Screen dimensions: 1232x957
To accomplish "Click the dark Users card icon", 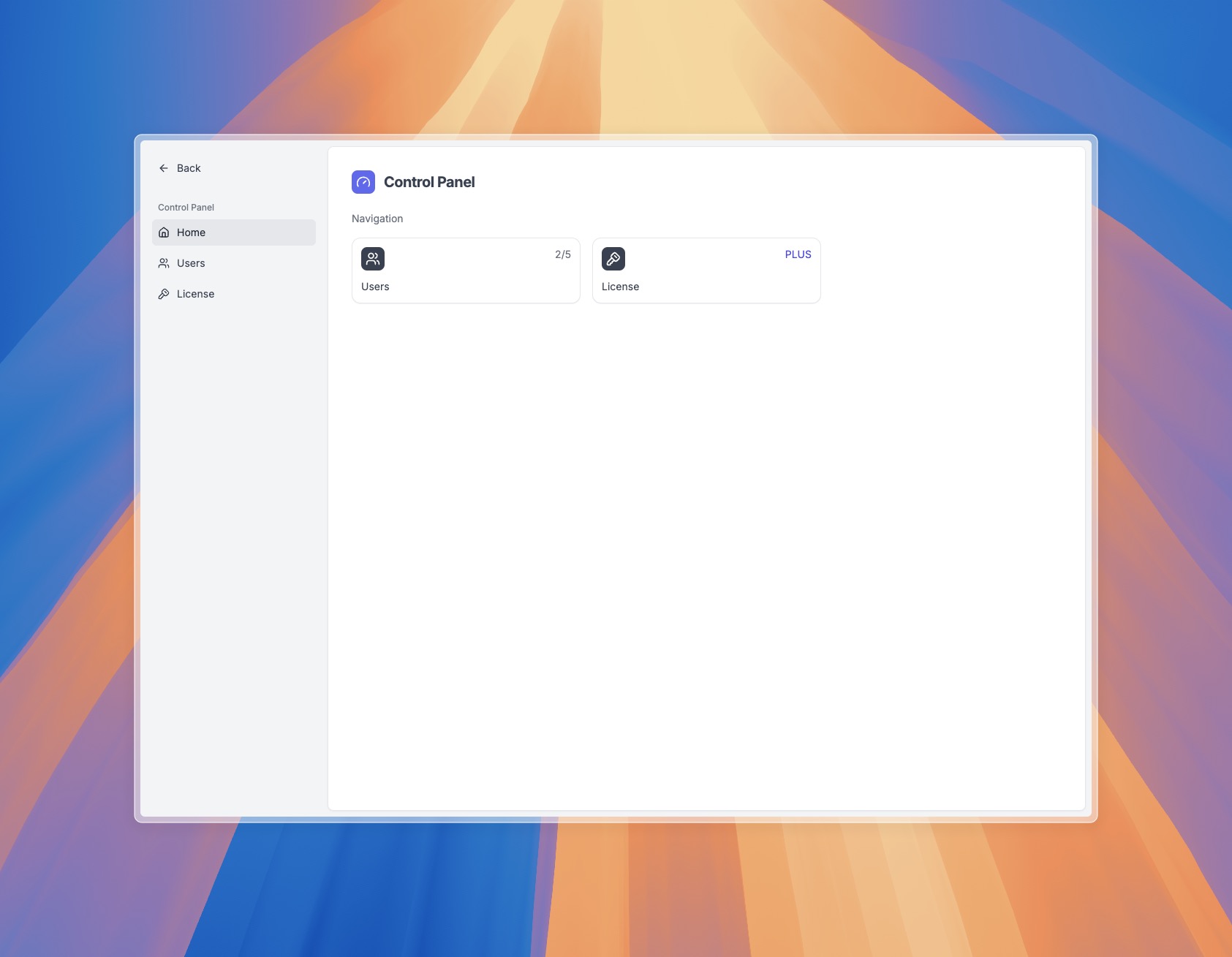I will click(x=373, y=259).
